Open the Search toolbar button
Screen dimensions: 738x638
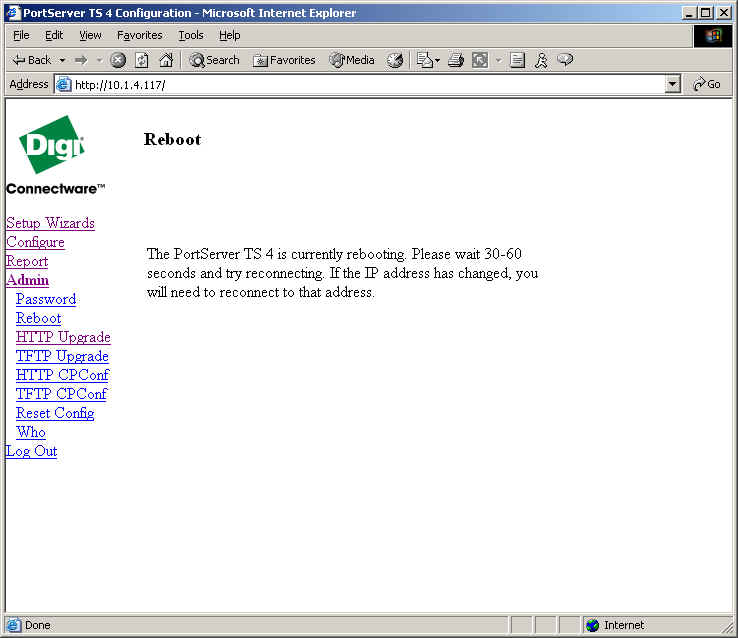214,60
